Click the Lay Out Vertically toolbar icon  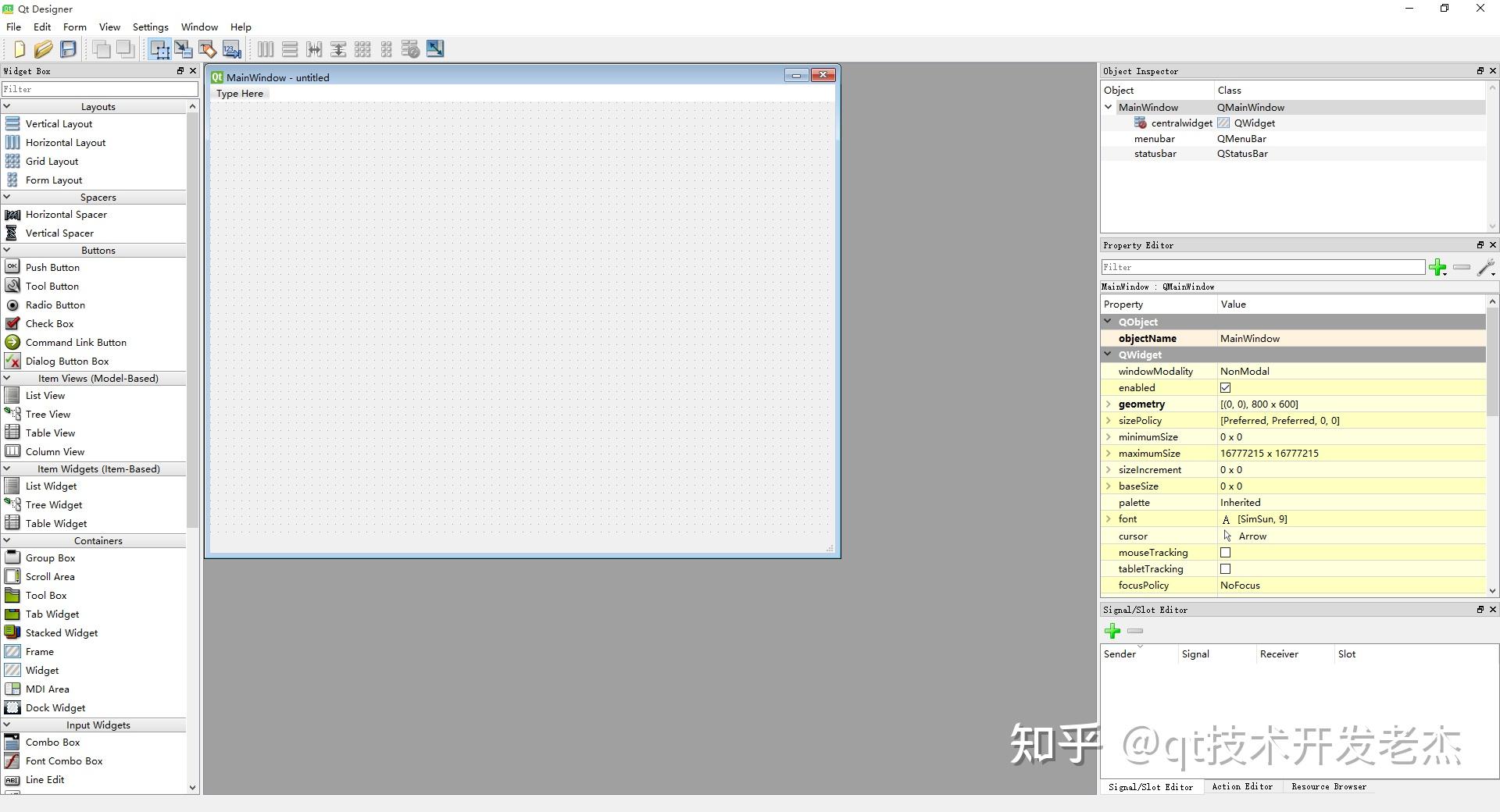289,48
